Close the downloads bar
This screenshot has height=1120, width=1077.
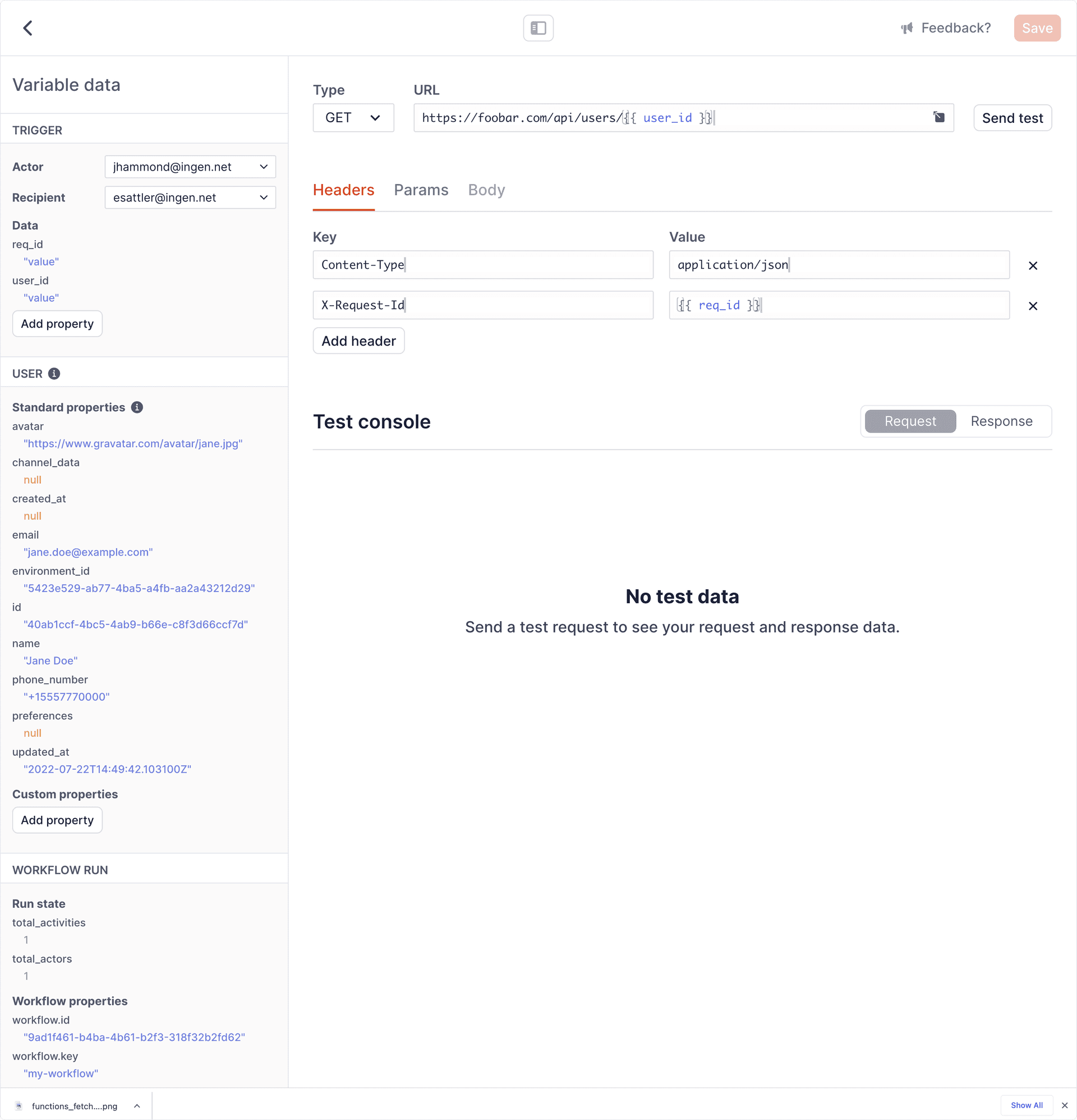1065,1105
